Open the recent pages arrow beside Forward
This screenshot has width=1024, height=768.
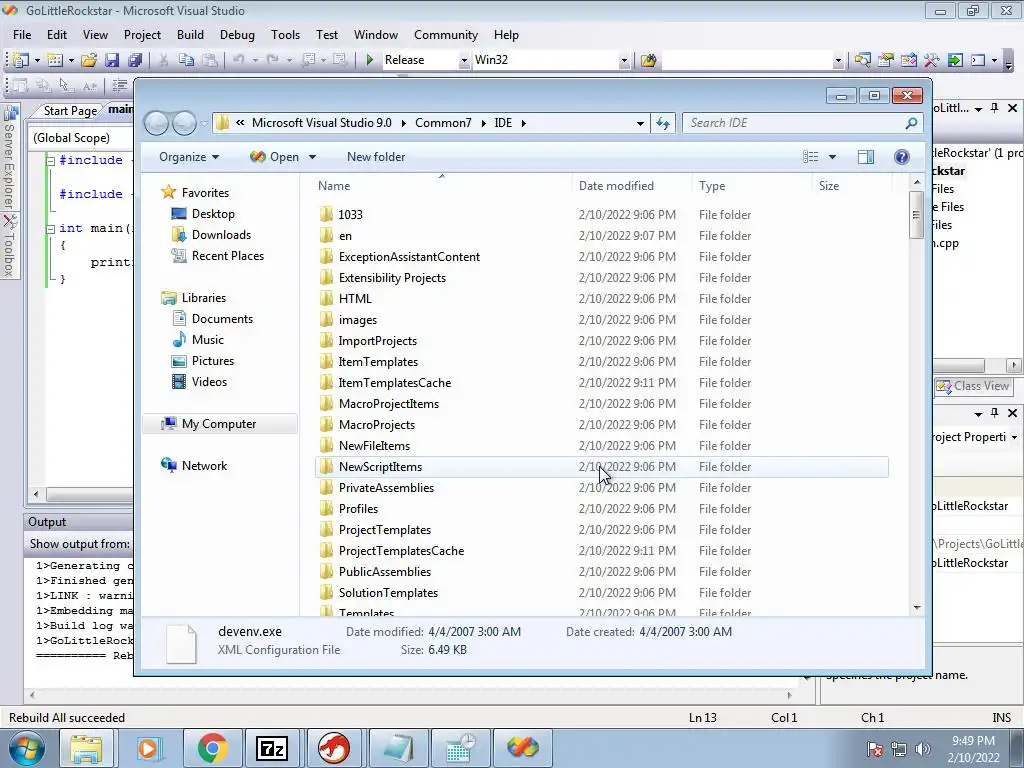click(204, 123)
